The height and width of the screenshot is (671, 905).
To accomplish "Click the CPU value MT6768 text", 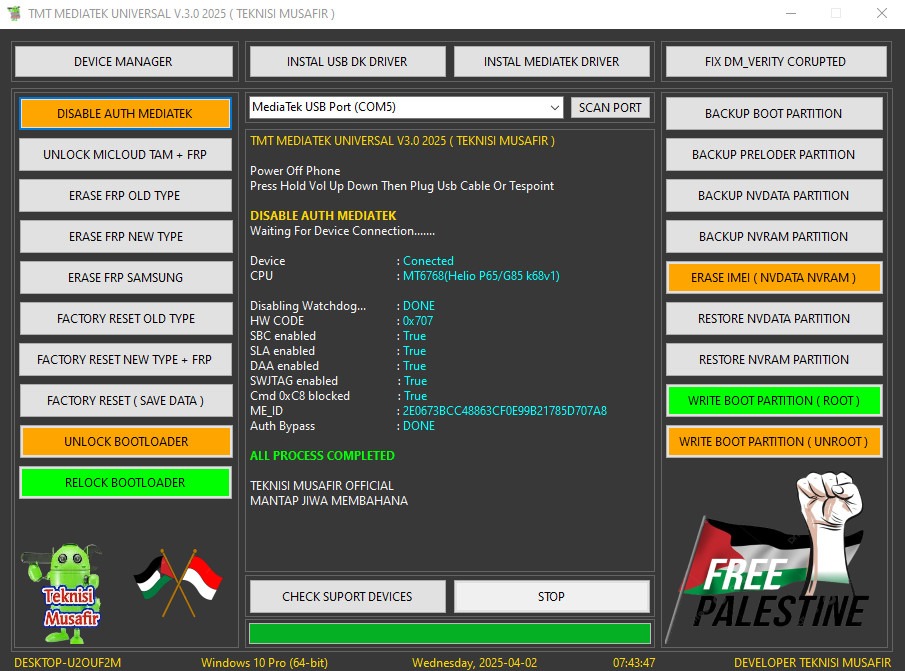I will pos(481,276).
